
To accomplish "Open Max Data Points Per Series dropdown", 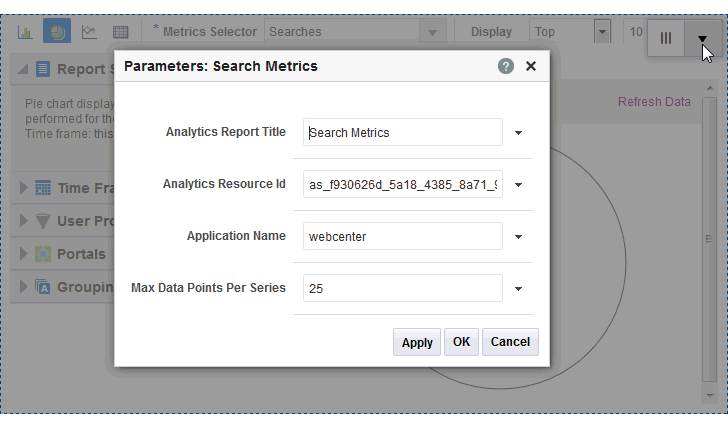I will pos(519,288).
